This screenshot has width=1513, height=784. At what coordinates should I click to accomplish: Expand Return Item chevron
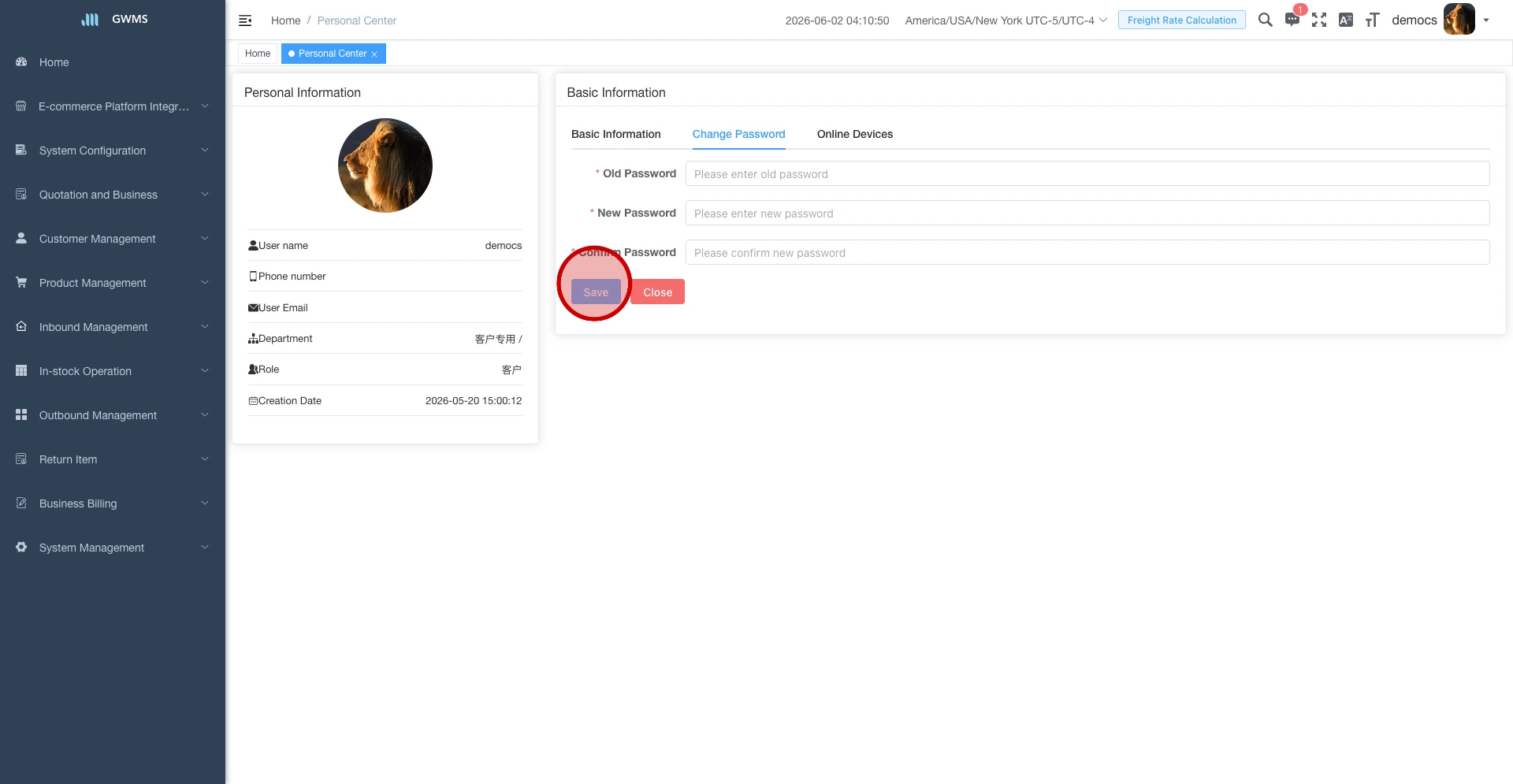click(205, 459)
